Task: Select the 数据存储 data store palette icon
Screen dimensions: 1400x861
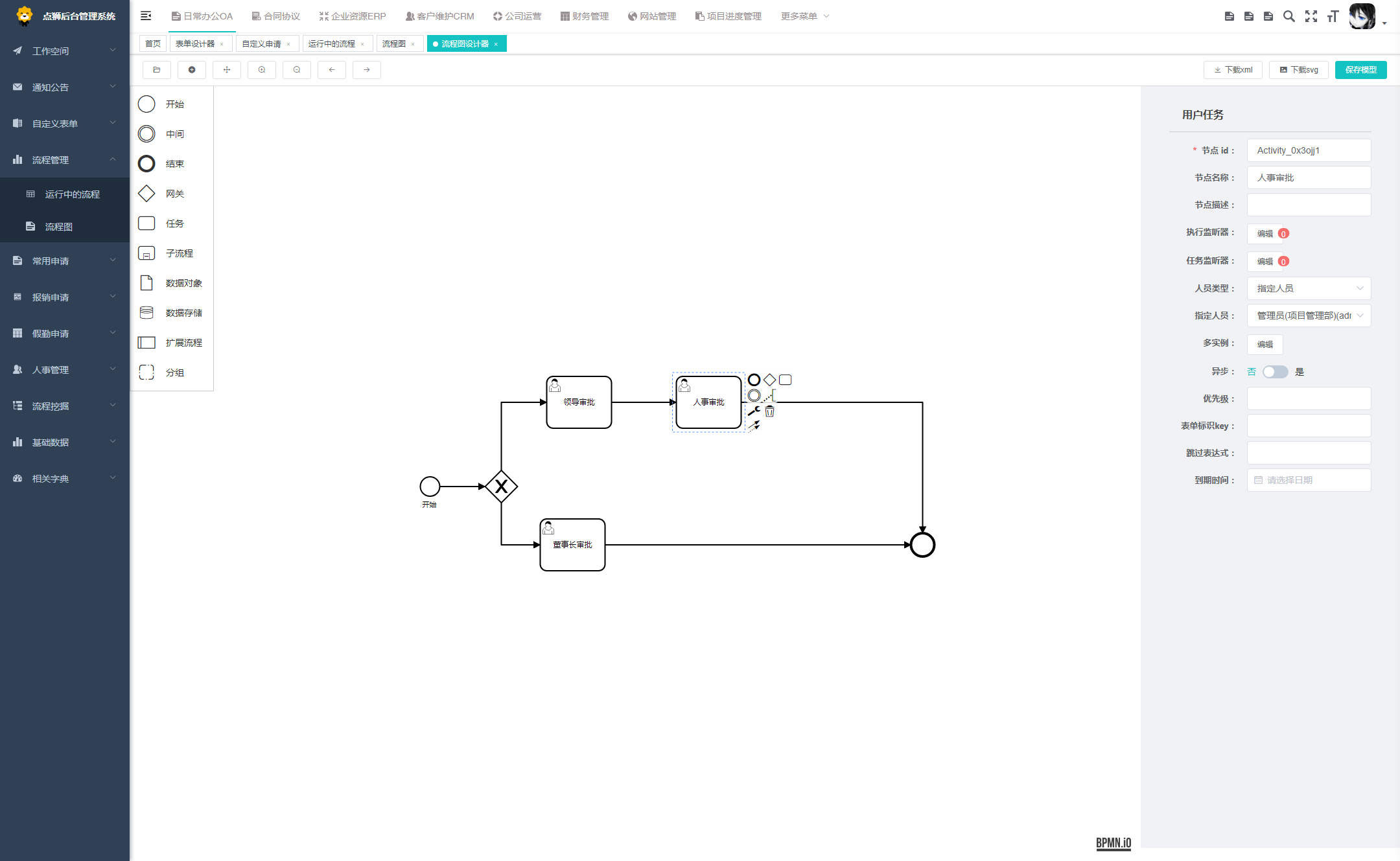Action: point(146,313)
